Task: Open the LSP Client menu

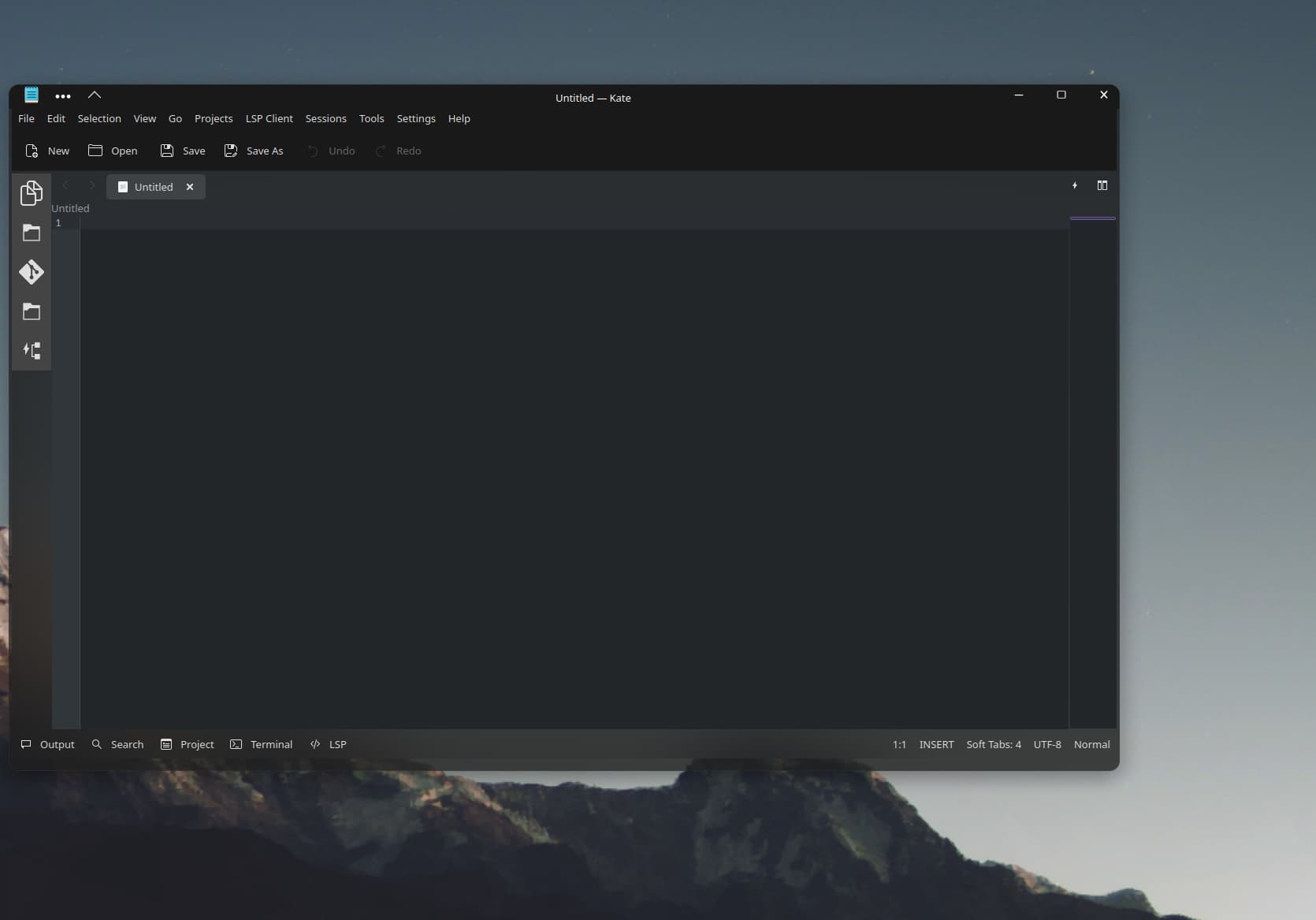Action: (x=269, y=118)
